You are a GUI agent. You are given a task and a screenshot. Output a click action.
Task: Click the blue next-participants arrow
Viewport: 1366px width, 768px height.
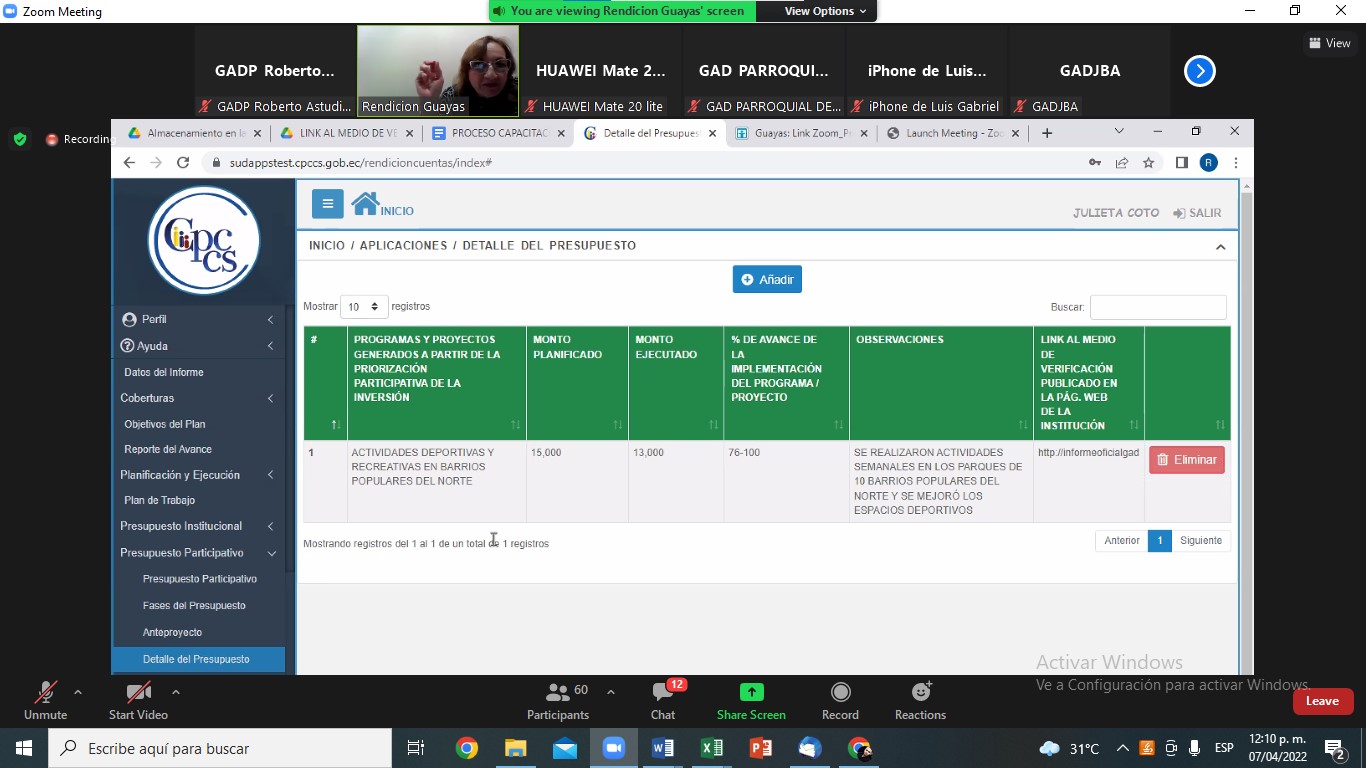tap(1199, 71)
